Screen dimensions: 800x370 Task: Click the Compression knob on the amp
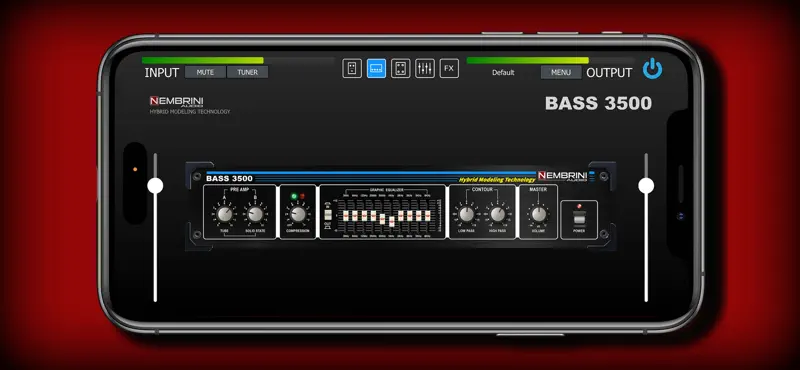pos(298,214)
